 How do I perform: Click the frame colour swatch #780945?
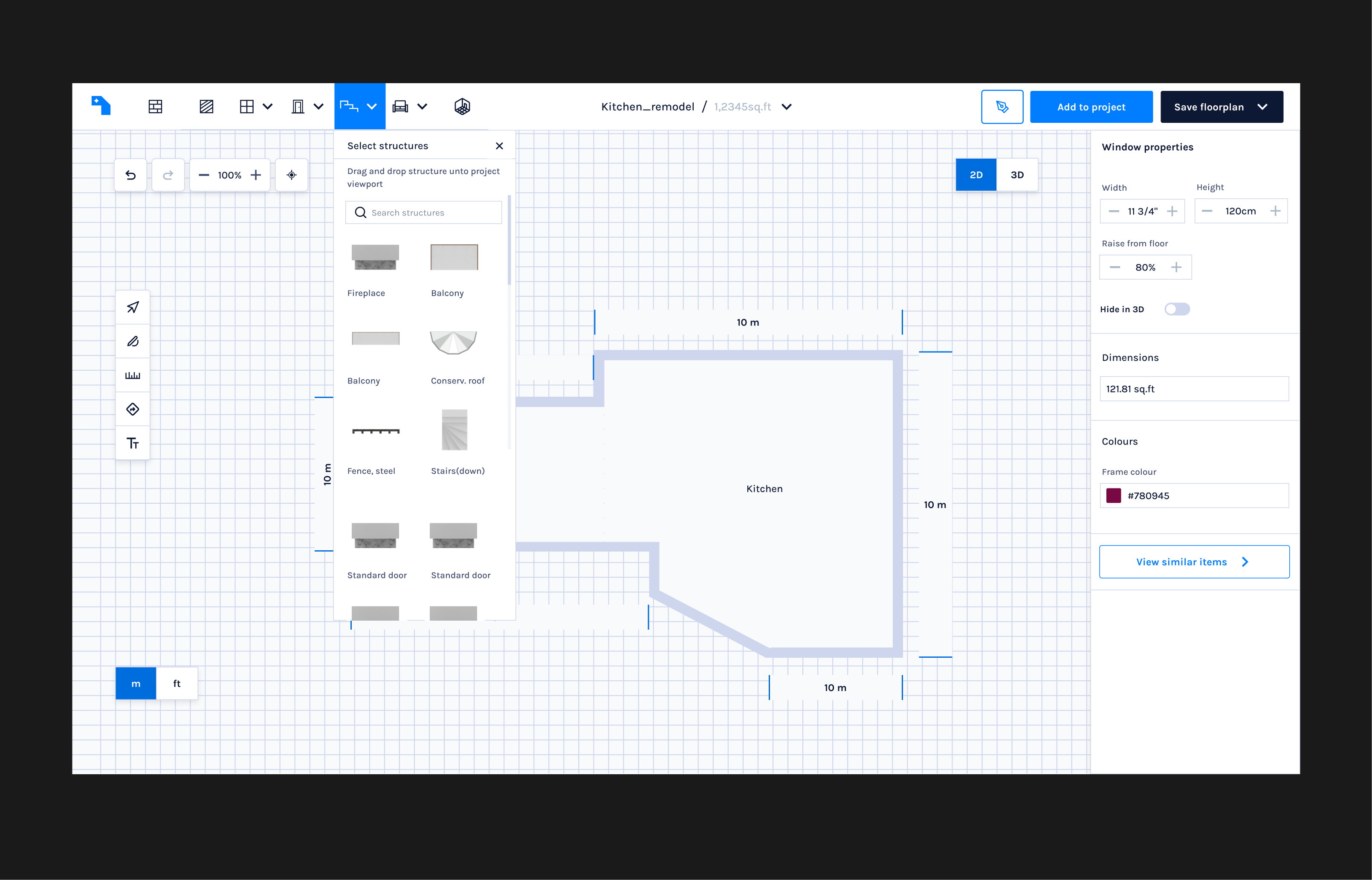[x=1113, y=495]
